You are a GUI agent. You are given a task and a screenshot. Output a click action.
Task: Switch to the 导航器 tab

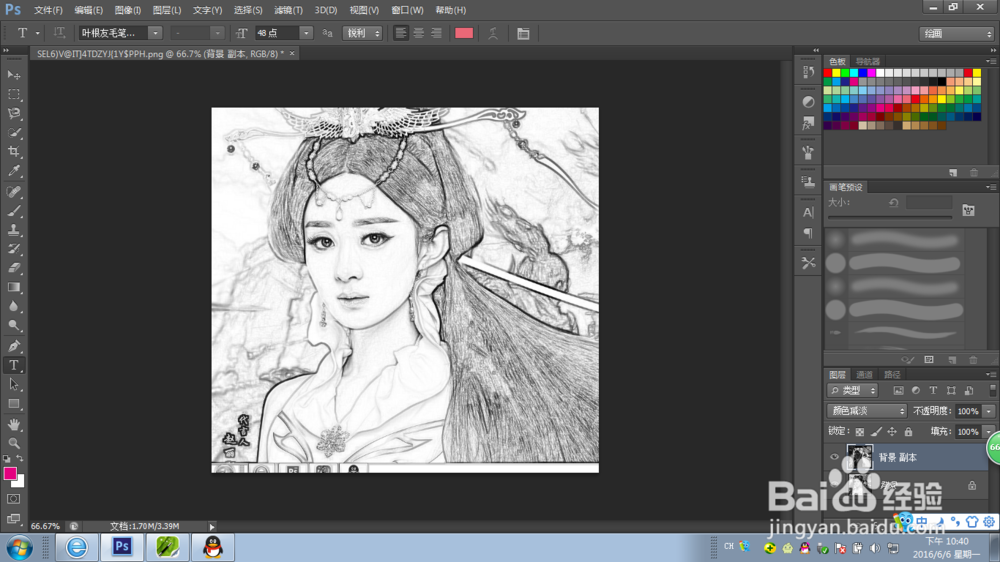click(867, 61)
